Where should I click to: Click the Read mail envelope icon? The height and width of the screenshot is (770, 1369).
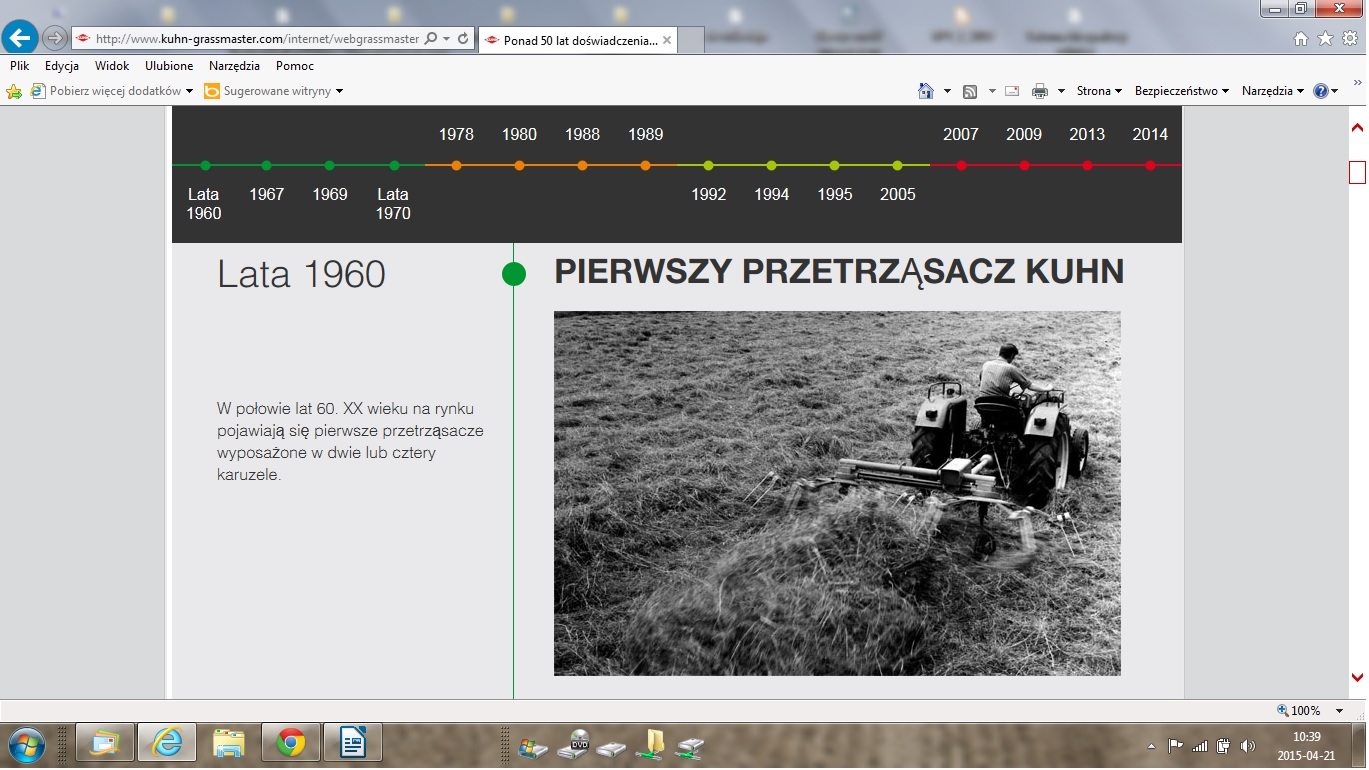tap(1012, 91)
